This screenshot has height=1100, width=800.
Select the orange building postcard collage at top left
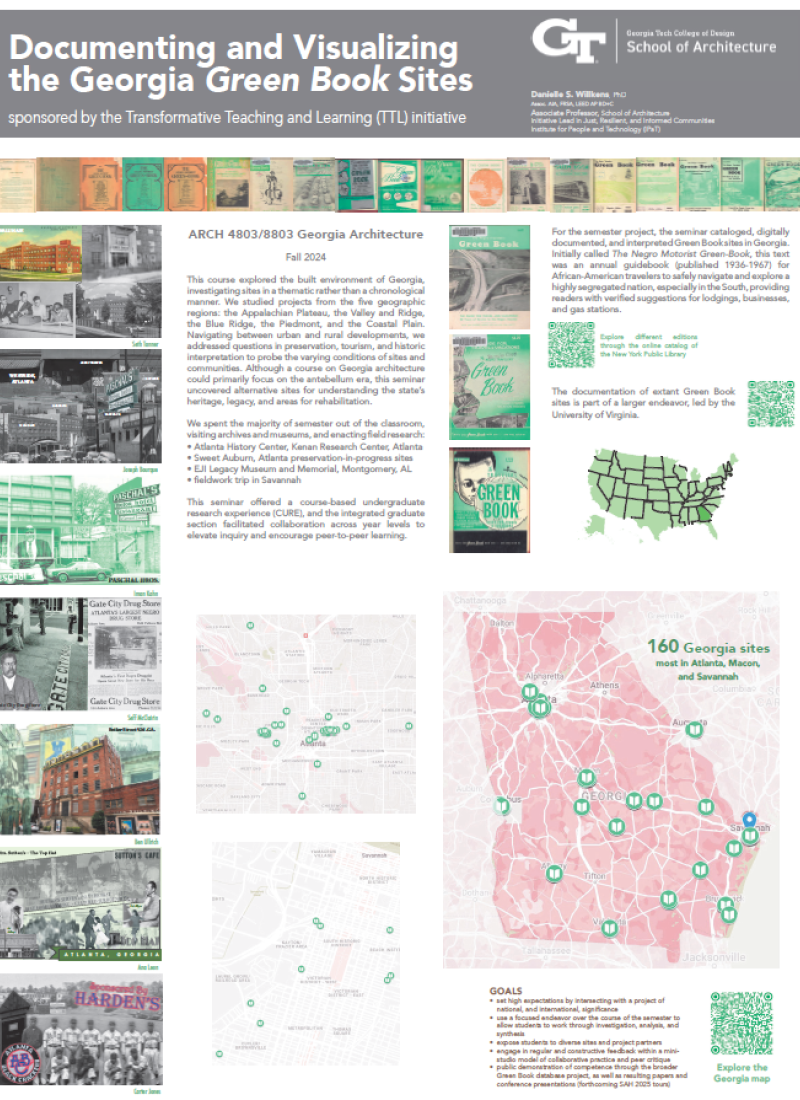(81, 281)
